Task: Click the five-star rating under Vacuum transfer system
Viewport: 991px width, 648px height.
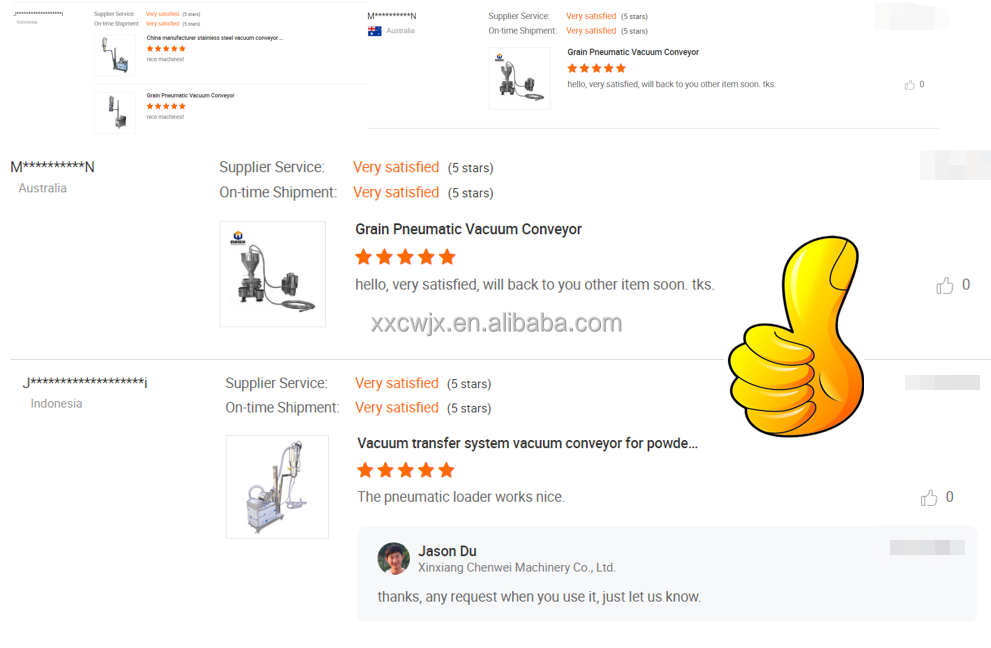Action: (406, 470)
